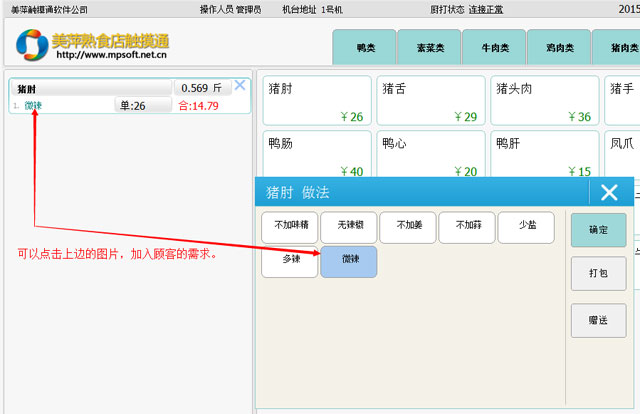Viewport: 640px width, 414px height.
Task: Select the 不加蒜 preference
Action: (x=467, y=228)
